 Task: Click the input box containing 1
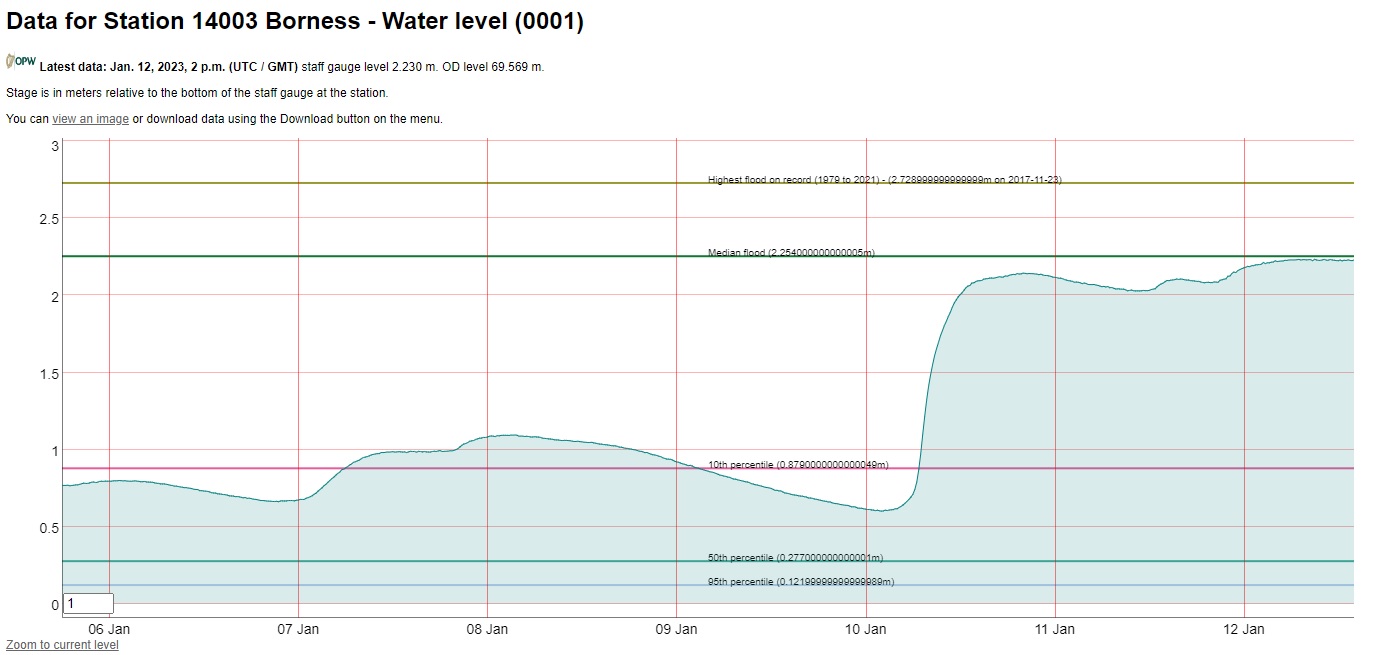pyautogui.click(x=88, y=604)
